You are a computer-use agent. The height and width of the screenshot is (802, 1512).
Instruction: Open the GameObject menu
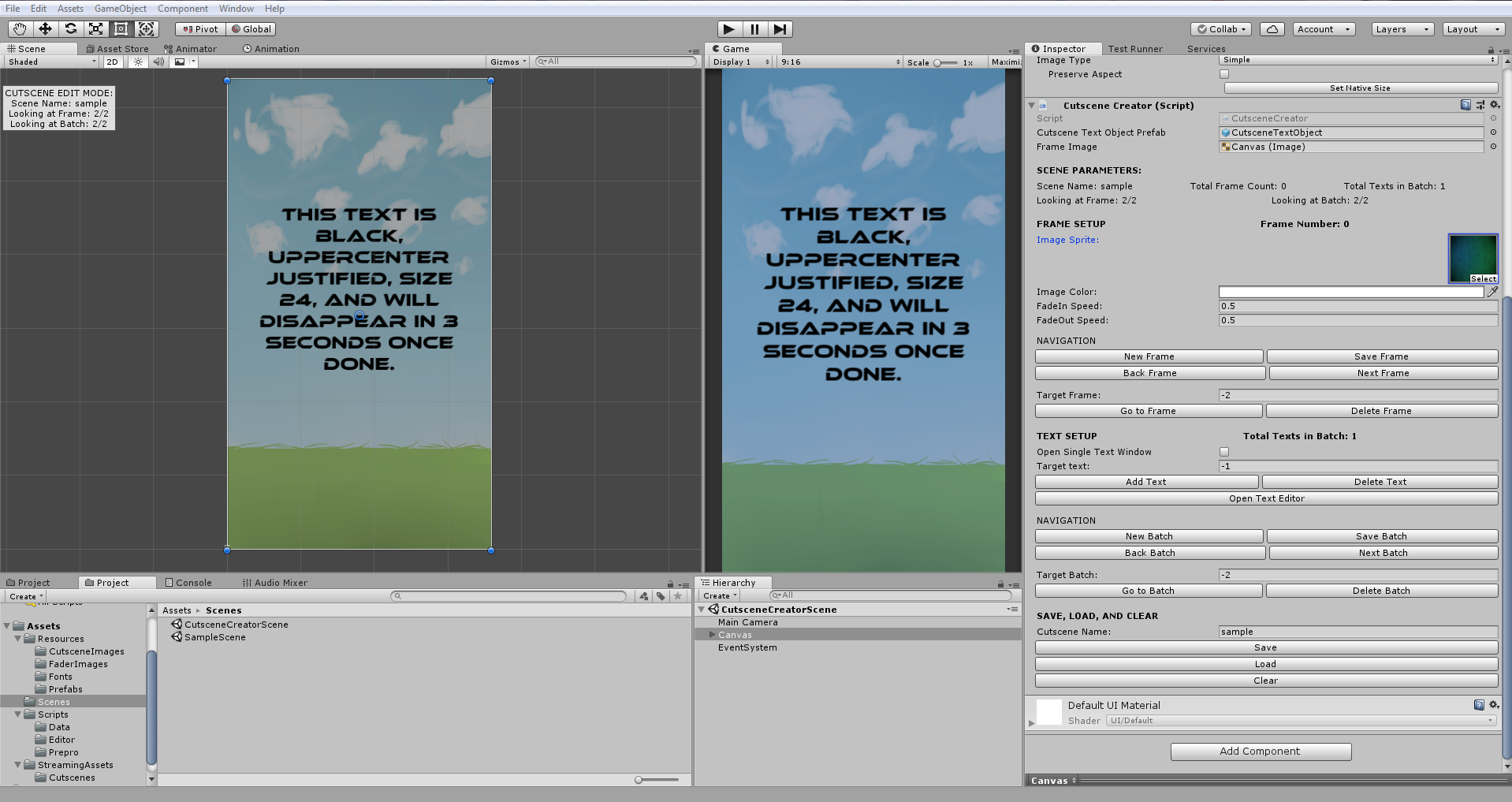click(x=121, y=9)
